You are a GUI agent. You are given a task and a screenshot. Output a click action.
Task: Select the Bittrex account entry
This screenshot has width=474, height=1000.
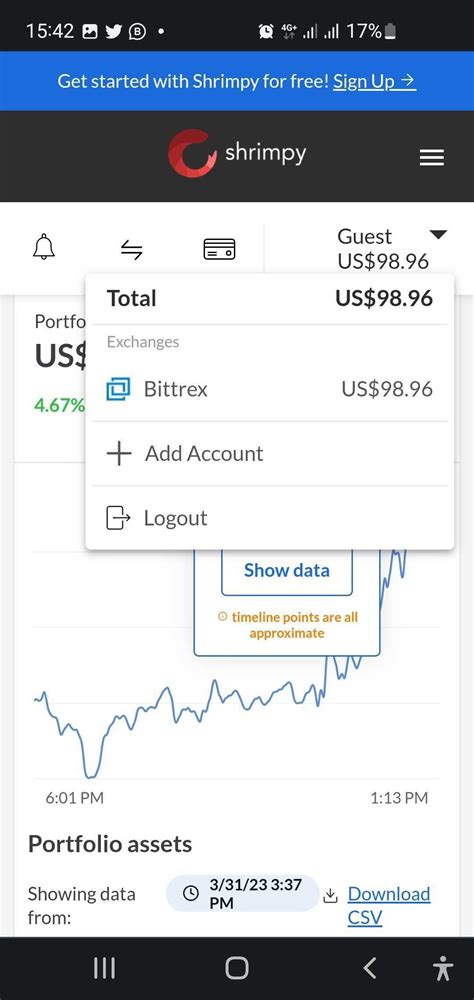[x=270, y=389]
